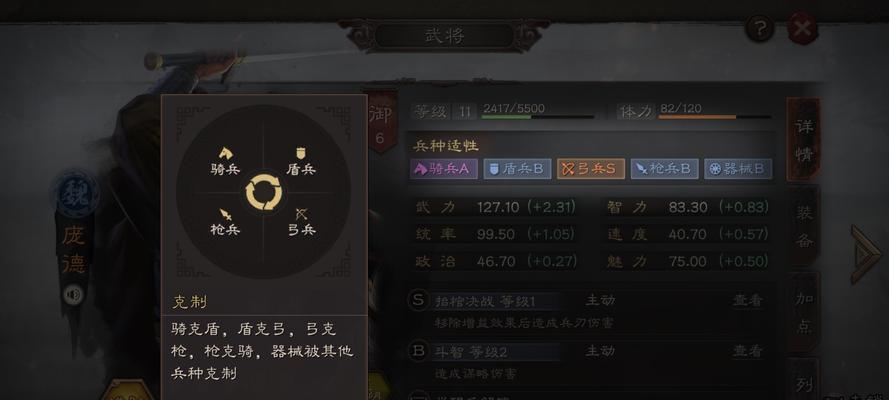The image size is (889, 400).
Task: Open 查看 for 斗智 skill
Action: click(748, 351)
